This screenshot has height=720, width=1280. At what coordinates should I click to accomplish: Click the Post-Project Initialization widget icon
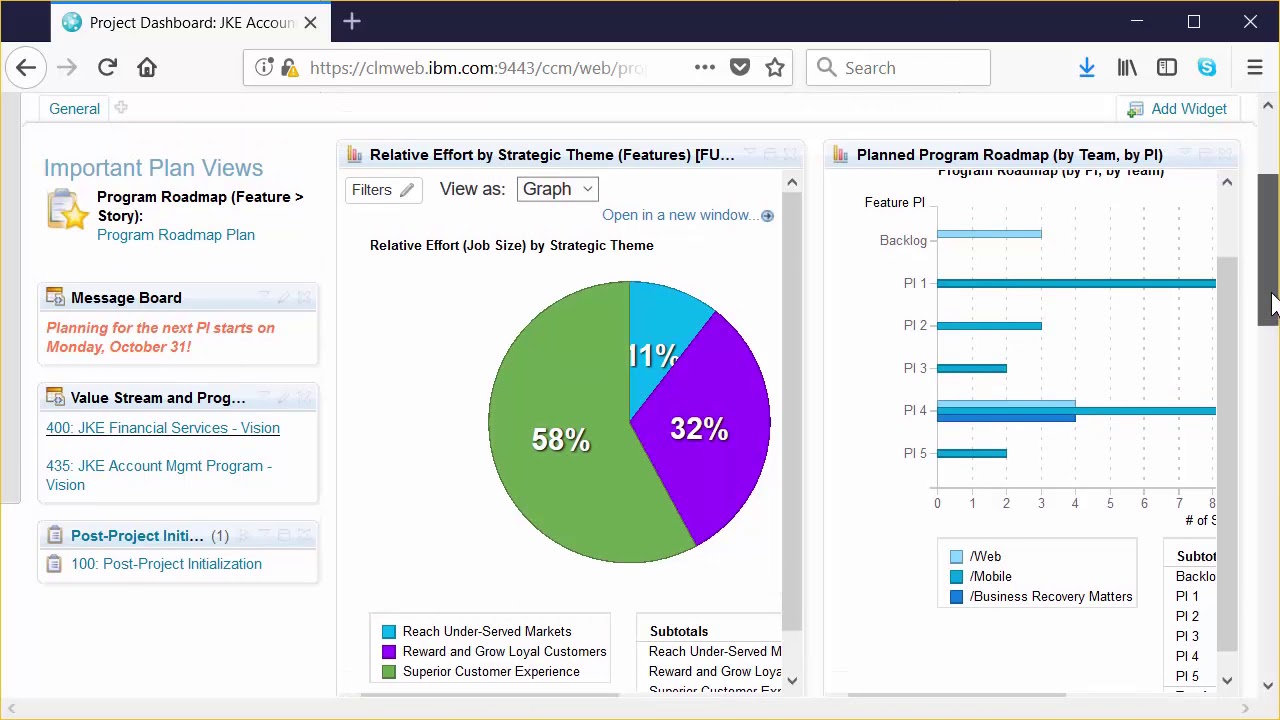click(55, 536)
